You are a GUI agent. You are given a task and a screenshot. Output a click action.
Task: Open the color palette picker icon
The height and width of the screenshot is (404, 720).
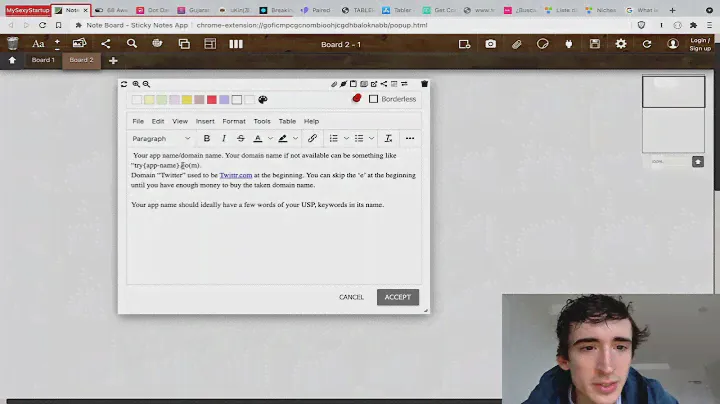263,100
